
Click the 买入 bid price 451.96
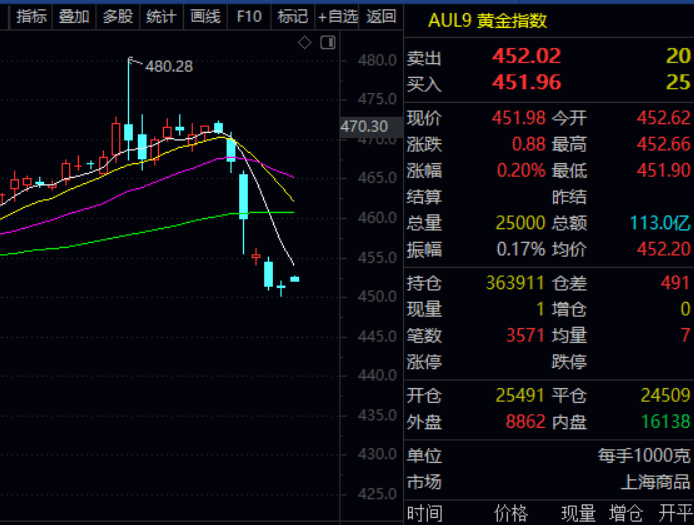(526, 83)
